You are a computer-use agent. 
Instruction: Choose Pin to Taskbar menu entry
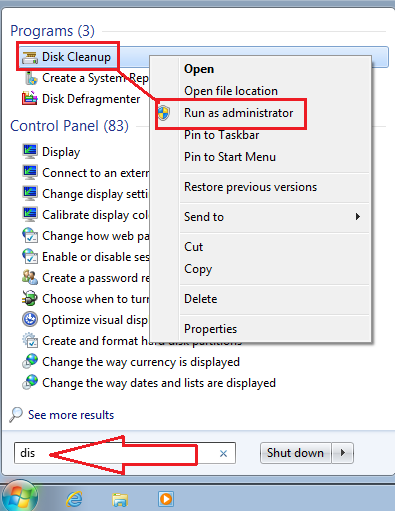tap(221, 135)
